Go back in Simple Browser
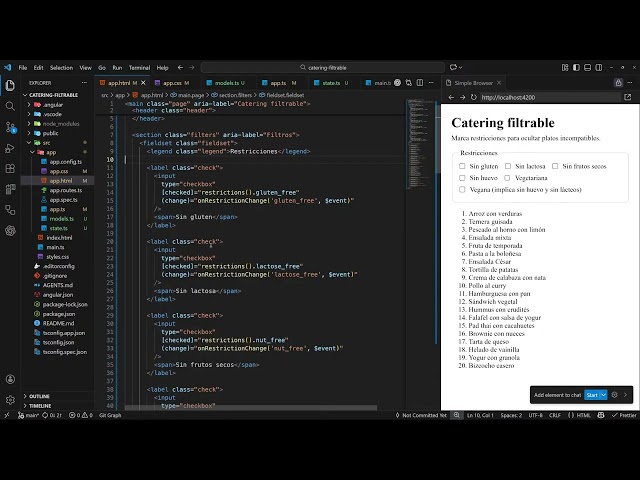Screen dimensions: 640x480 451,97
